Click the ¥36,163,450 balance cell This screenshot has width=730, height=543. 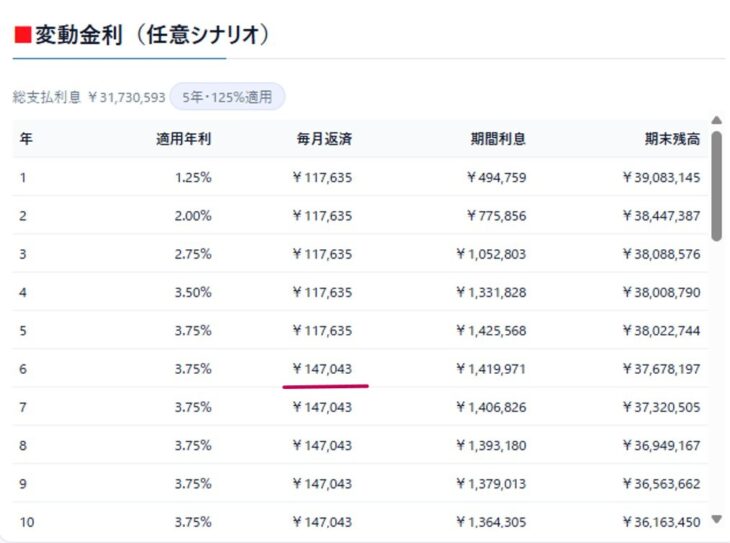(662, 522)
